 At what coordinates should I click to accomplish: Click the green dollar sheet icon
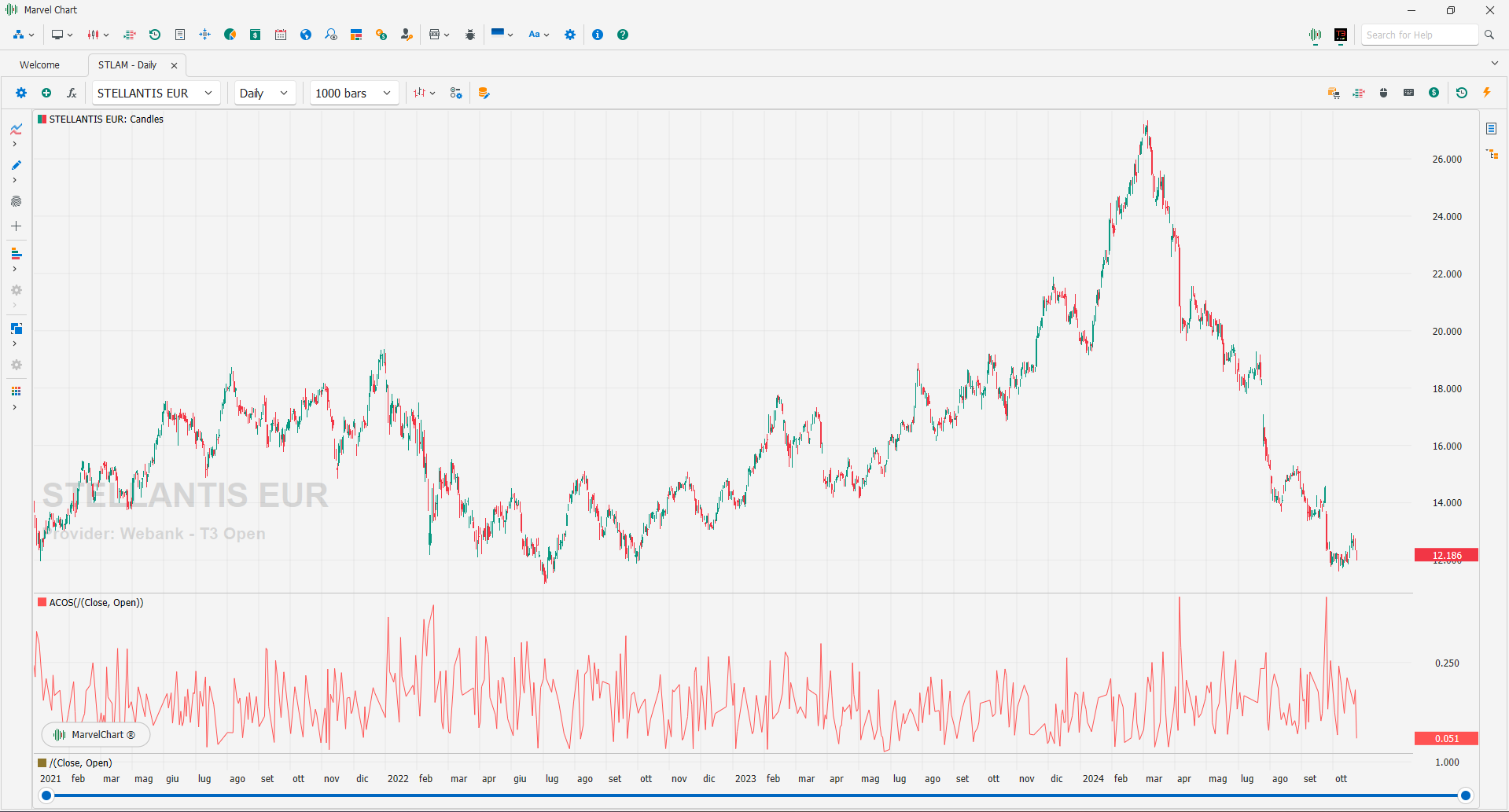point(256,35)
